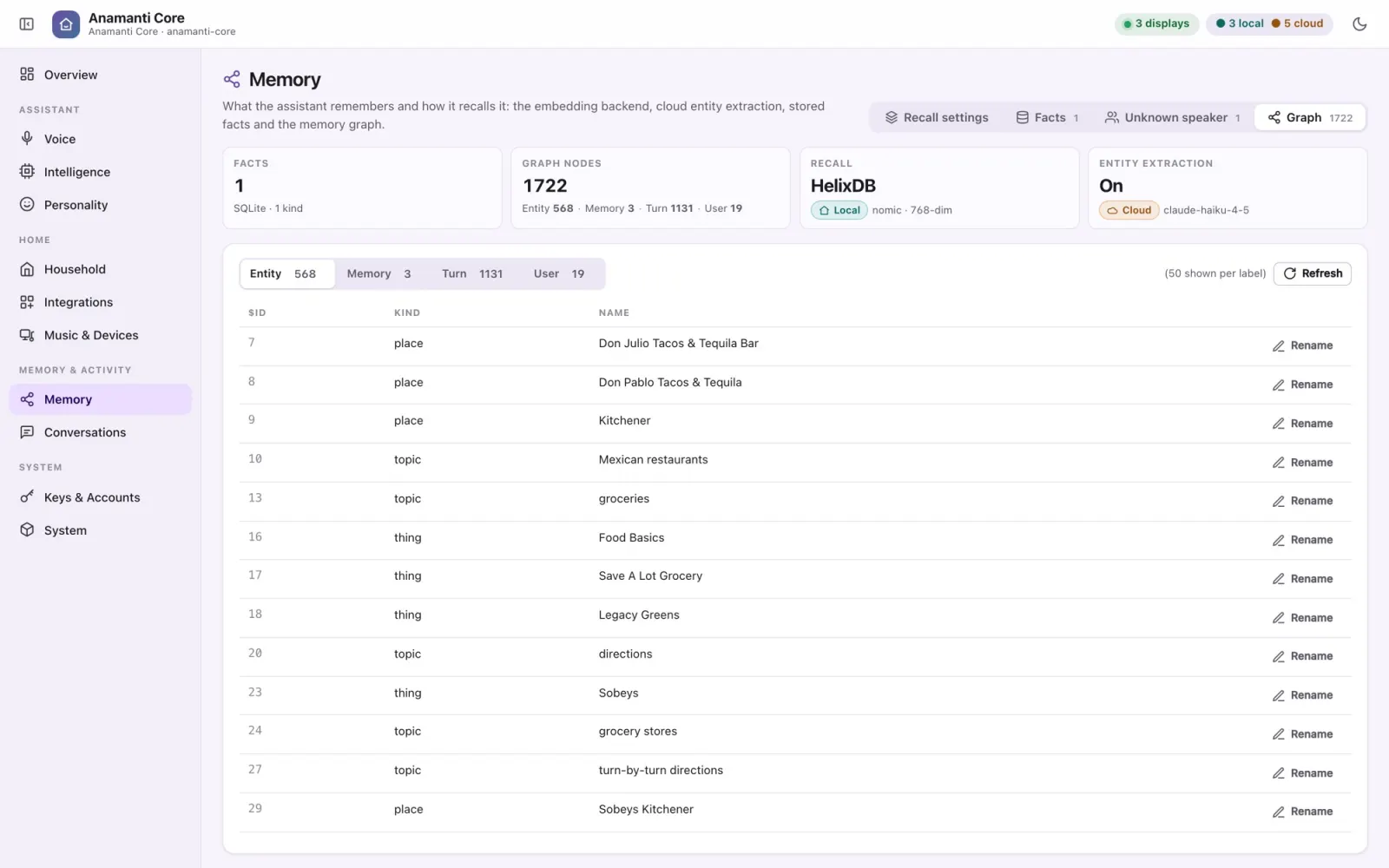Rename the Mexican restaurants topic
1389x868 pixels.
tap(1302, 463)
